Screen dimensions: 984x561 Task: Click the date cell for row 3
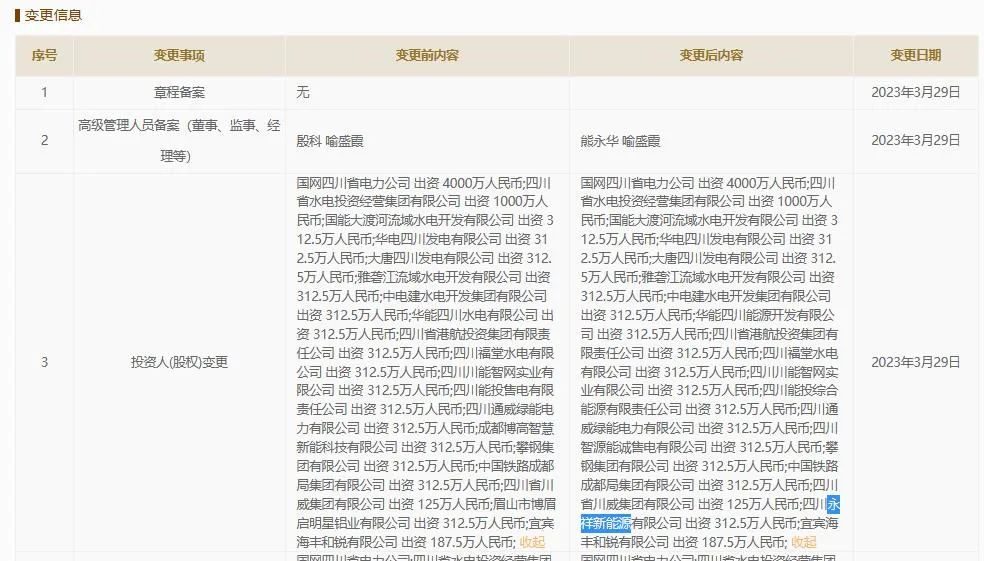point(915,362)
